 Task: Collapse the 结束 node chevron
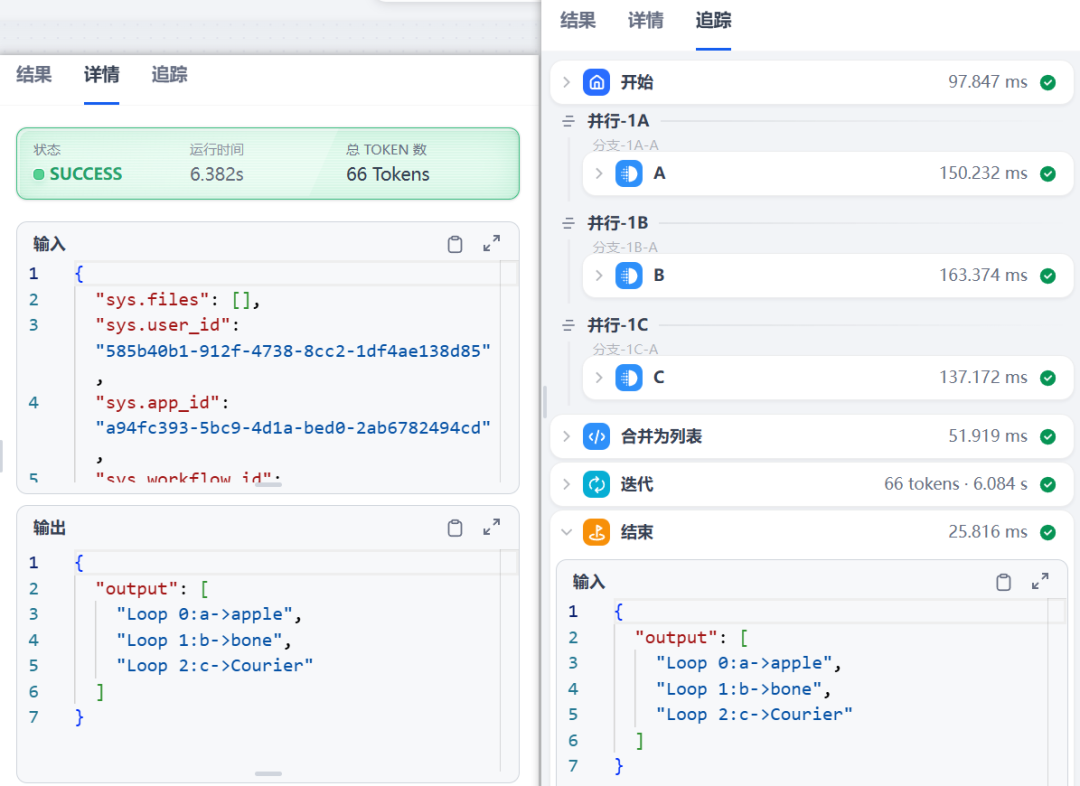tap(567, 533)
